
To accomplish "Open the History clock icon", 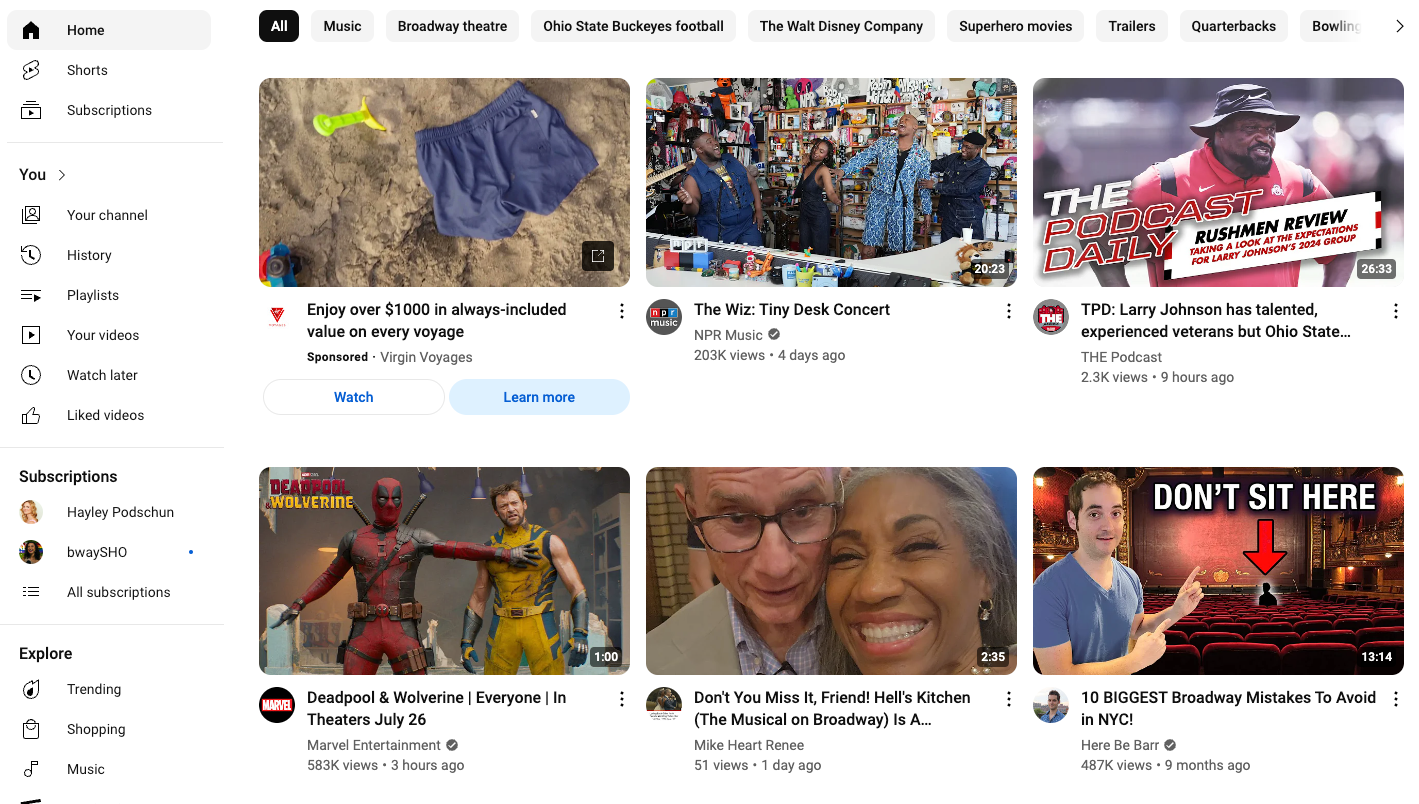I will [x=31, y=255].
